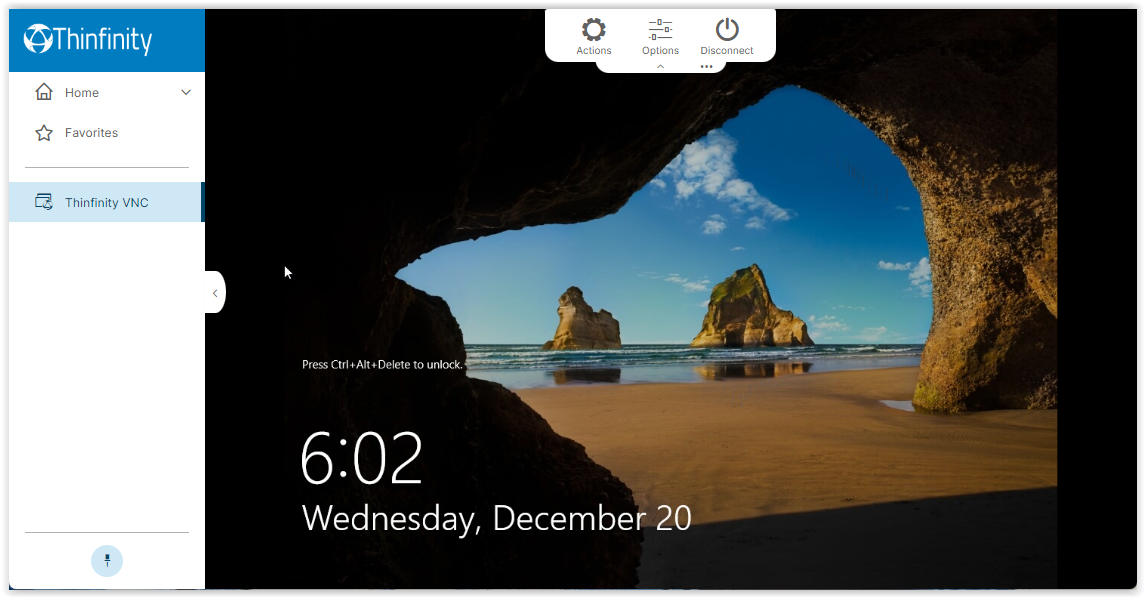The width and height of the screenshot is (1145, 598).
Task: Click the 6:02 lock screen clock
Action: click(361, 459)
